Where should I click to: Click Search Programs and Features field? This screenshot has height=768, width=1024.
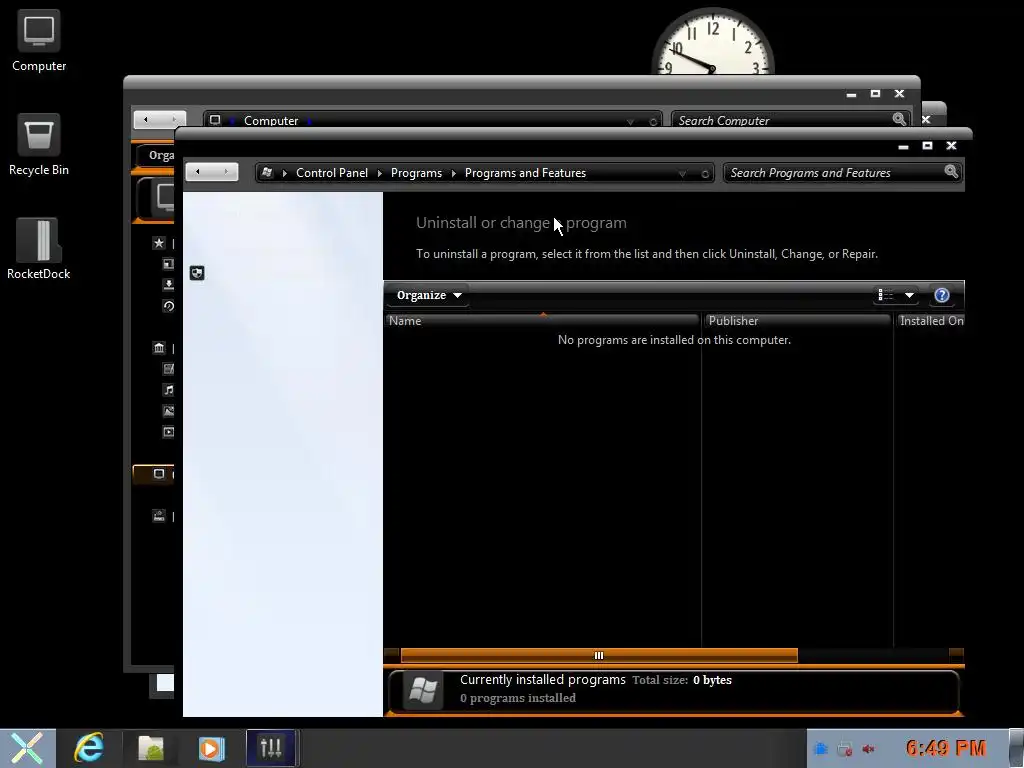point(842,172)
